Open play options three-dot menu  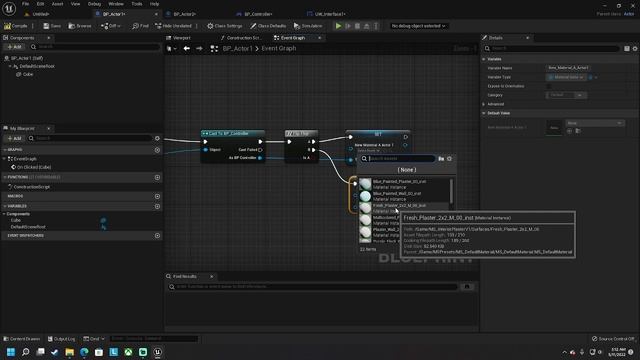[376, 26]
